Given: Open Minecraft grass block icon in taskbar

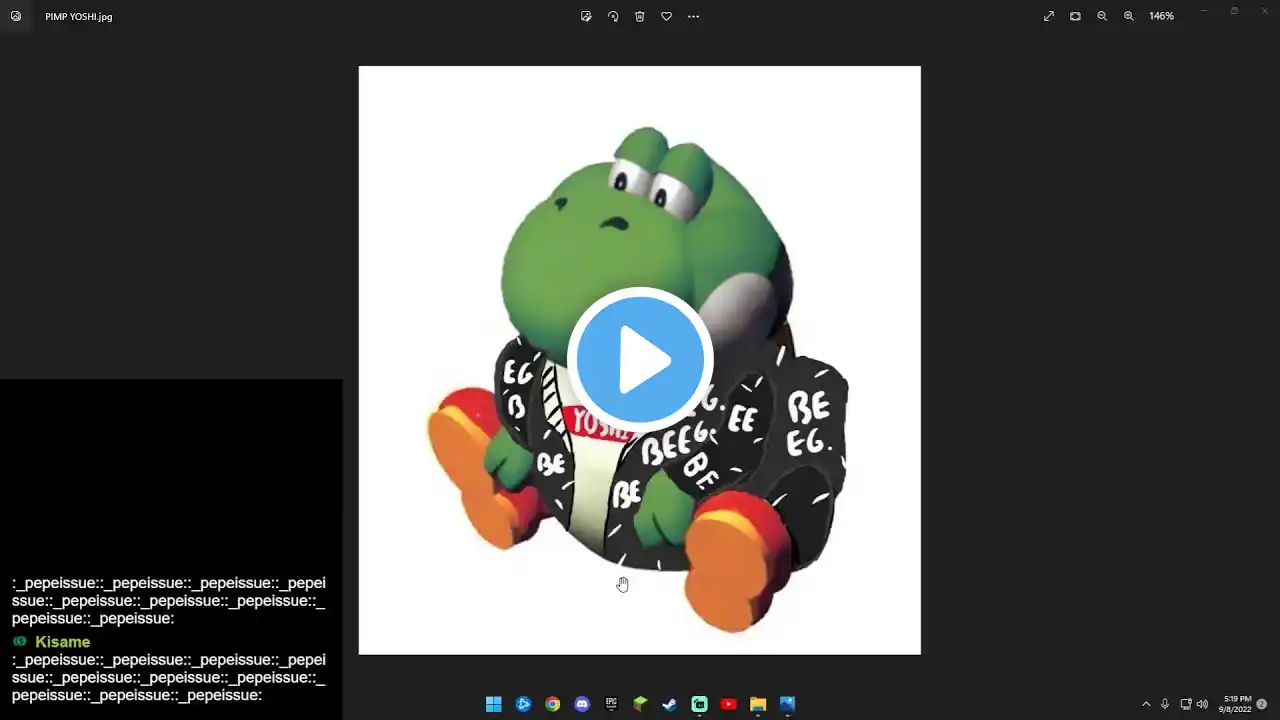Looking at the screenshot, I should tap(640, 704).
